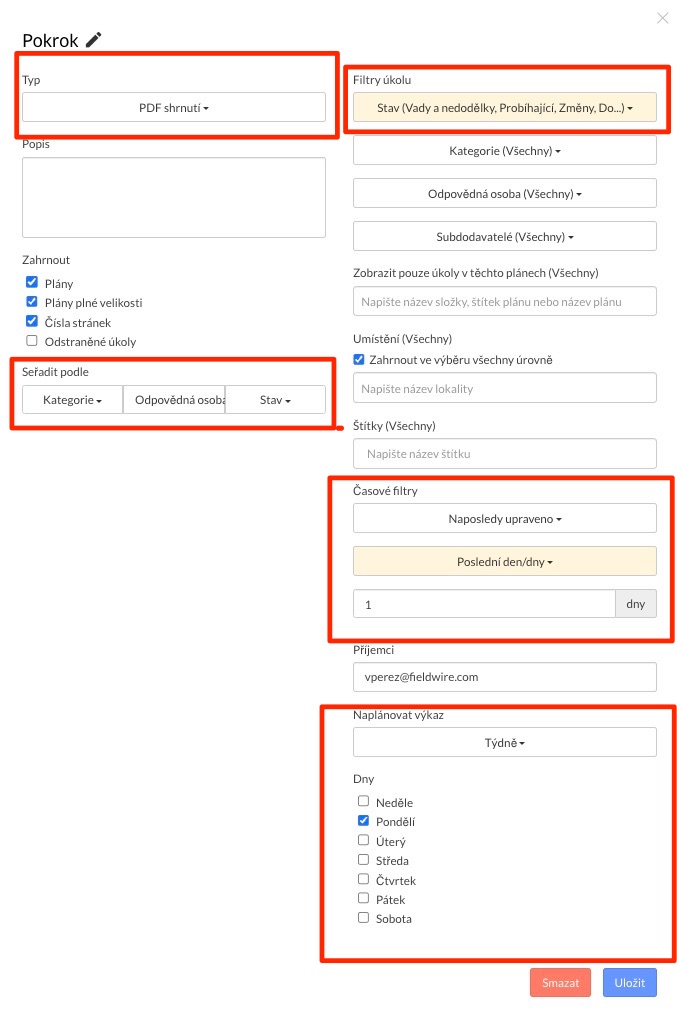Focus the Příjemci email field
The height and width of the screenshot is (1020, 677).
[504, 677]
